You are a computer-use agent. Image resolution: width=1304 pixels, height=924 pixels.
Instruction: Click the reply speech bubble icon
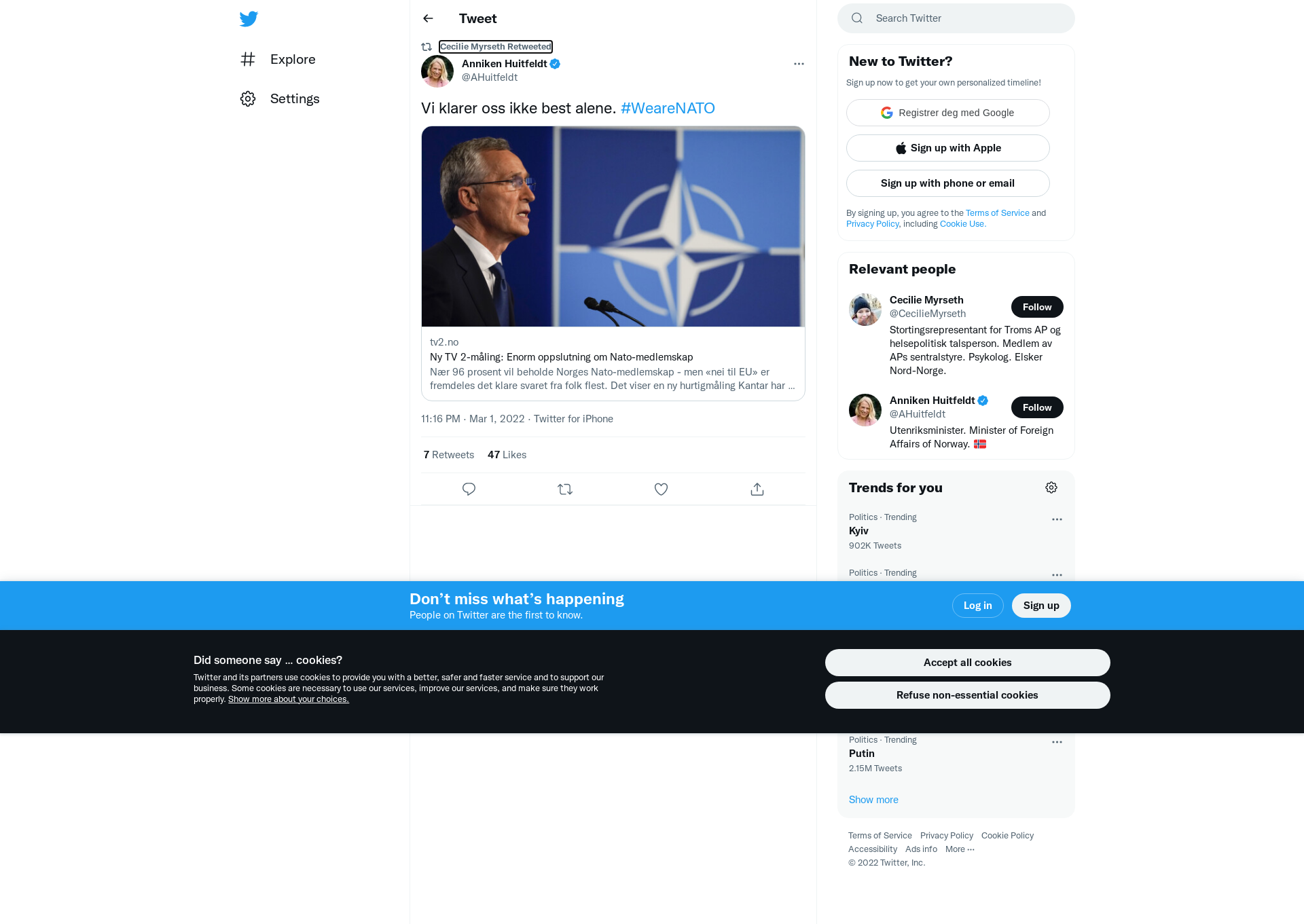tap(469, 489)
